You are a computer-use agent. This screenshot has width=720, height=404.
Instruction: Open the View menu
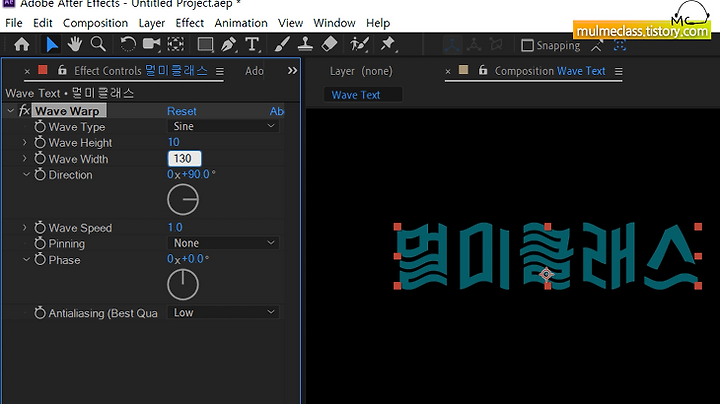pyautogui.click(x=290, y=23)
